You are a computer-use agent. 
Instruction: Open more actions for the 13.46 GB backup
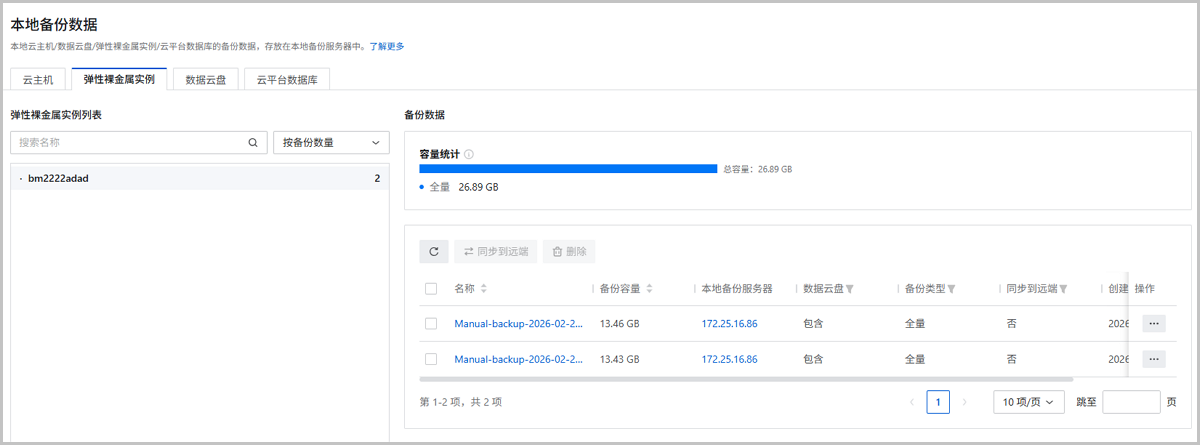(1153, 324)
